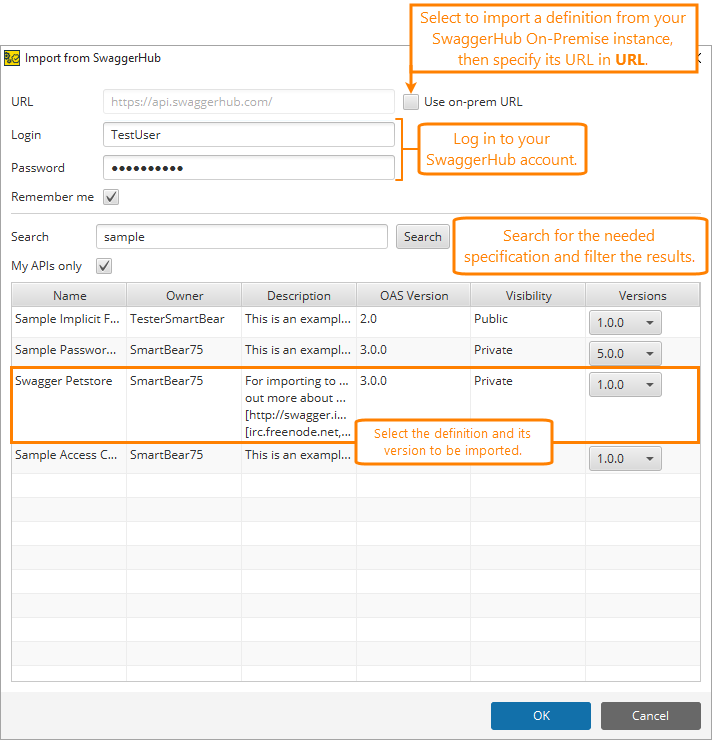Click the TesterSmartBear owner cell

tap(177, 319)
